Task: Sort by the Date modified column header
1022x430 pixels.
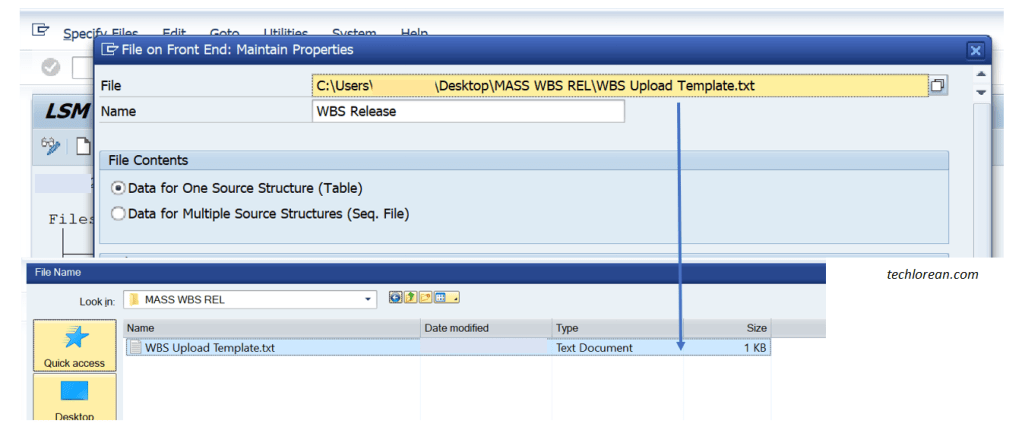Action: 486,328
